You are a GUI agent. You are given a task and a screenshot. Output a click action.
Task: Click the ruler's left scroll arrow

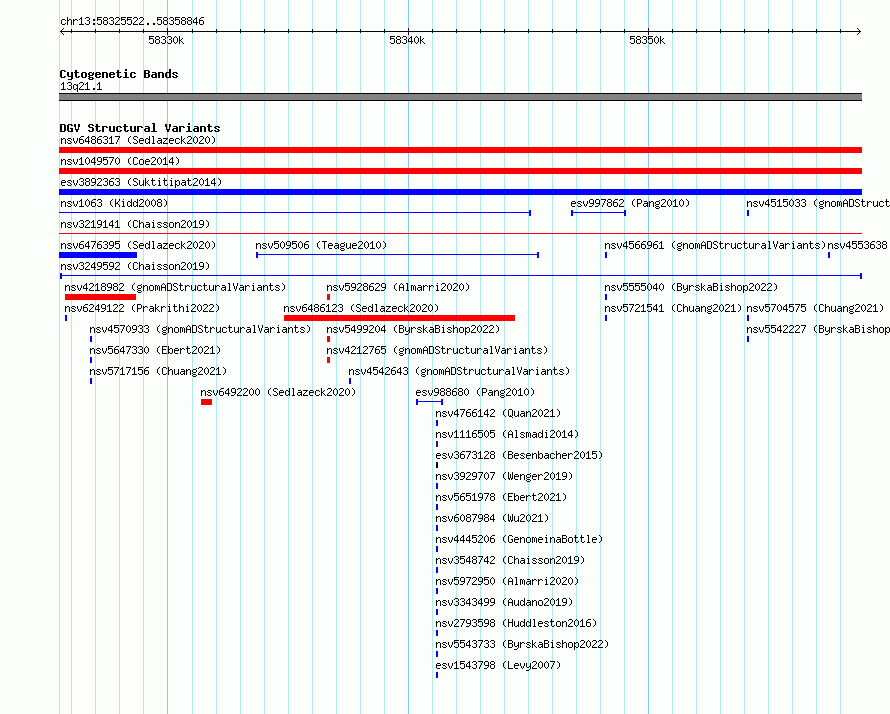[63, 31]
